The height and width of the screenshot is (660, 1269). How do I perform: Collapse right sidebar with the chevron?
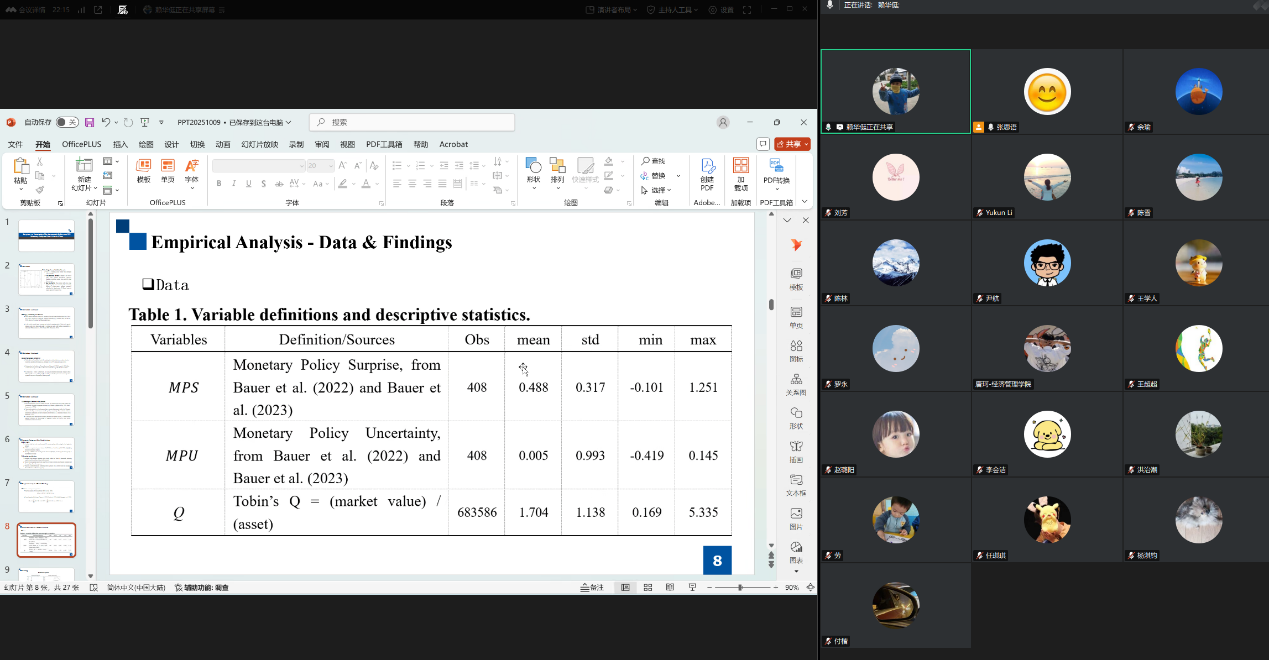(x=787, y=220)
